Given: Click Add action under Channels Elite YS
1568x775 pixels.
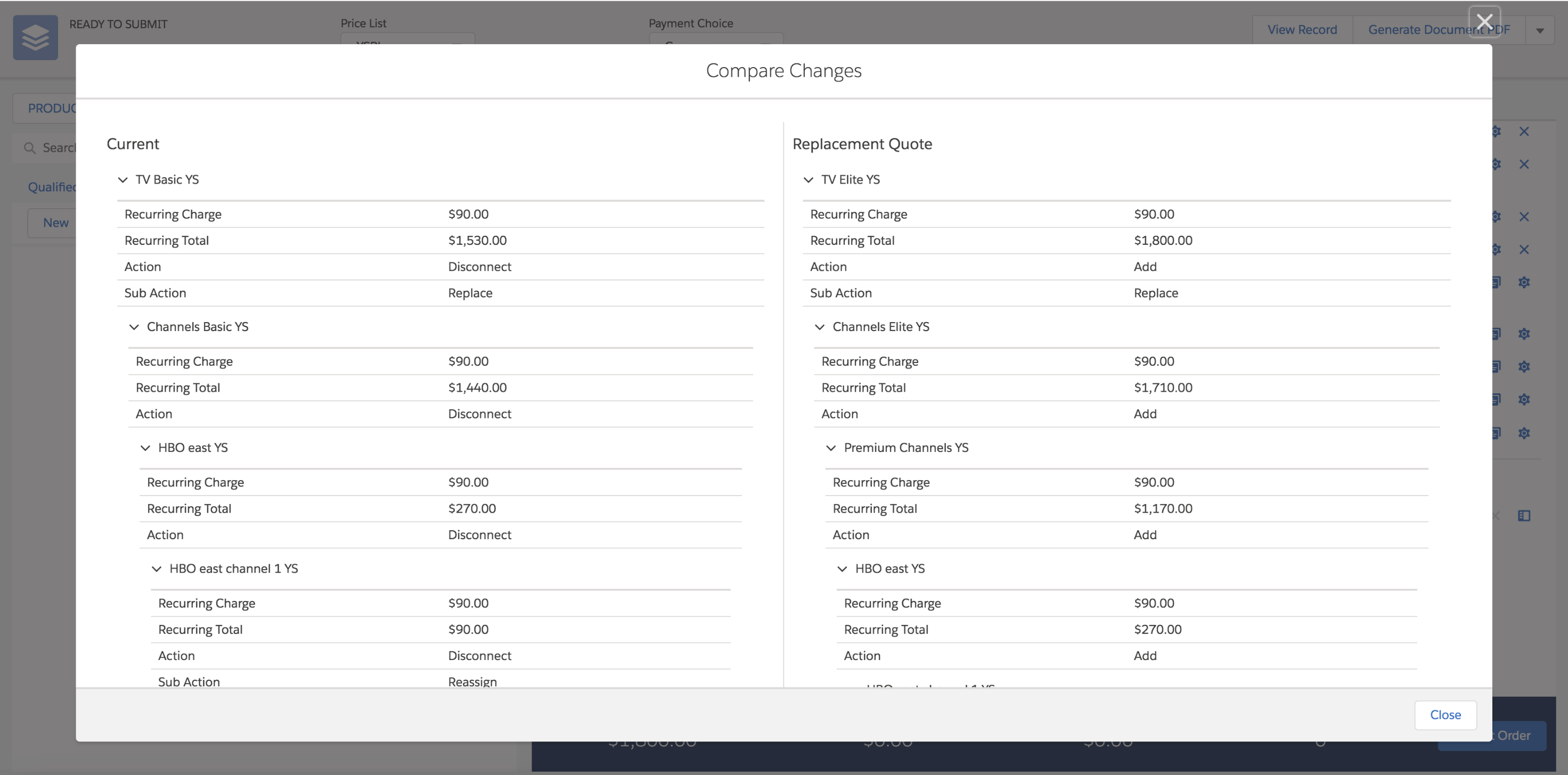Looking at the screenshot, I should click(x=1145, y=414).
